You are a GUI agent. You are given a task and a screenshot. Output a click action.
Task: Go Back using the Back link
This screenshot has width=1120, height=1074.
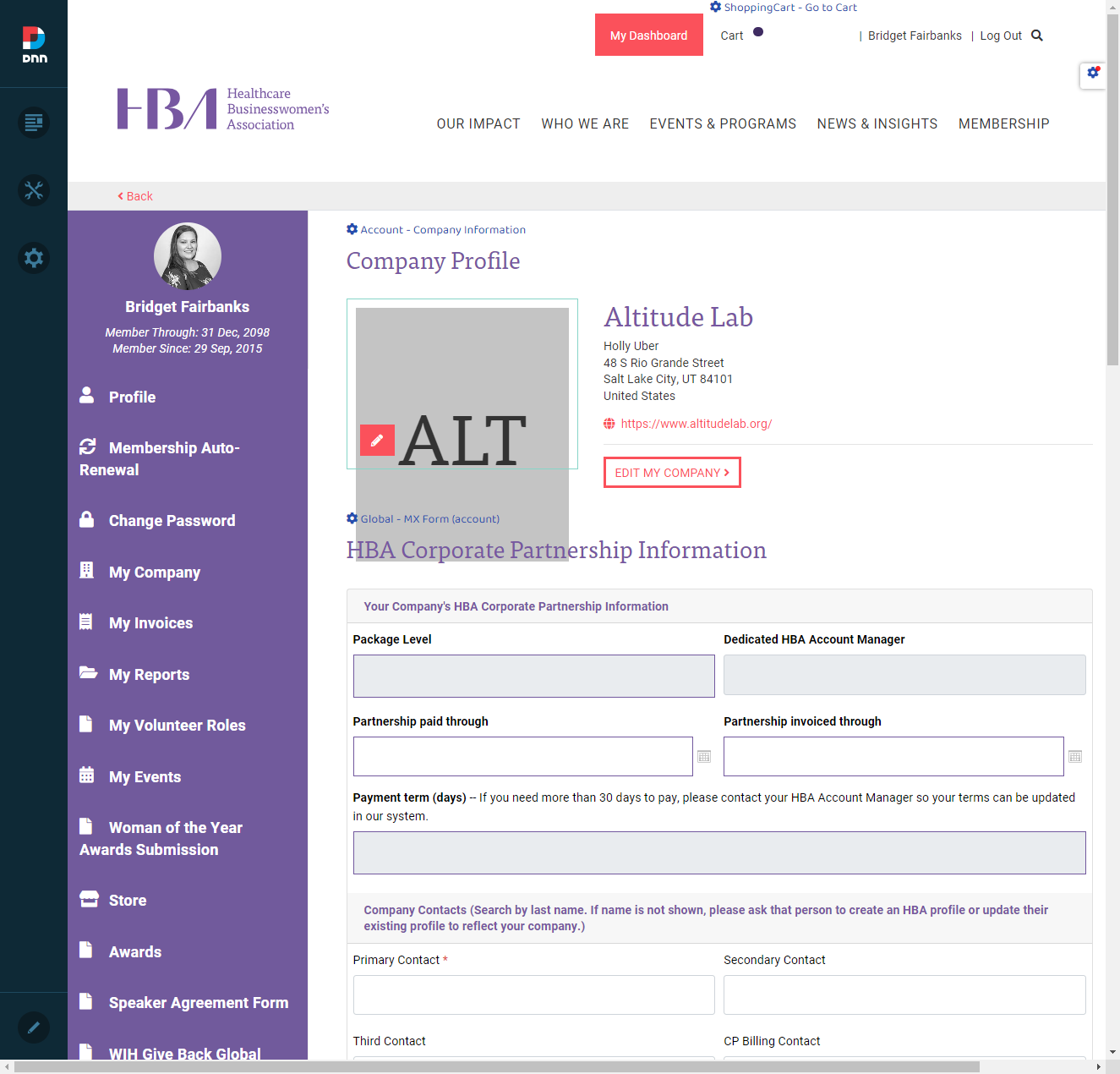[135, 196]
